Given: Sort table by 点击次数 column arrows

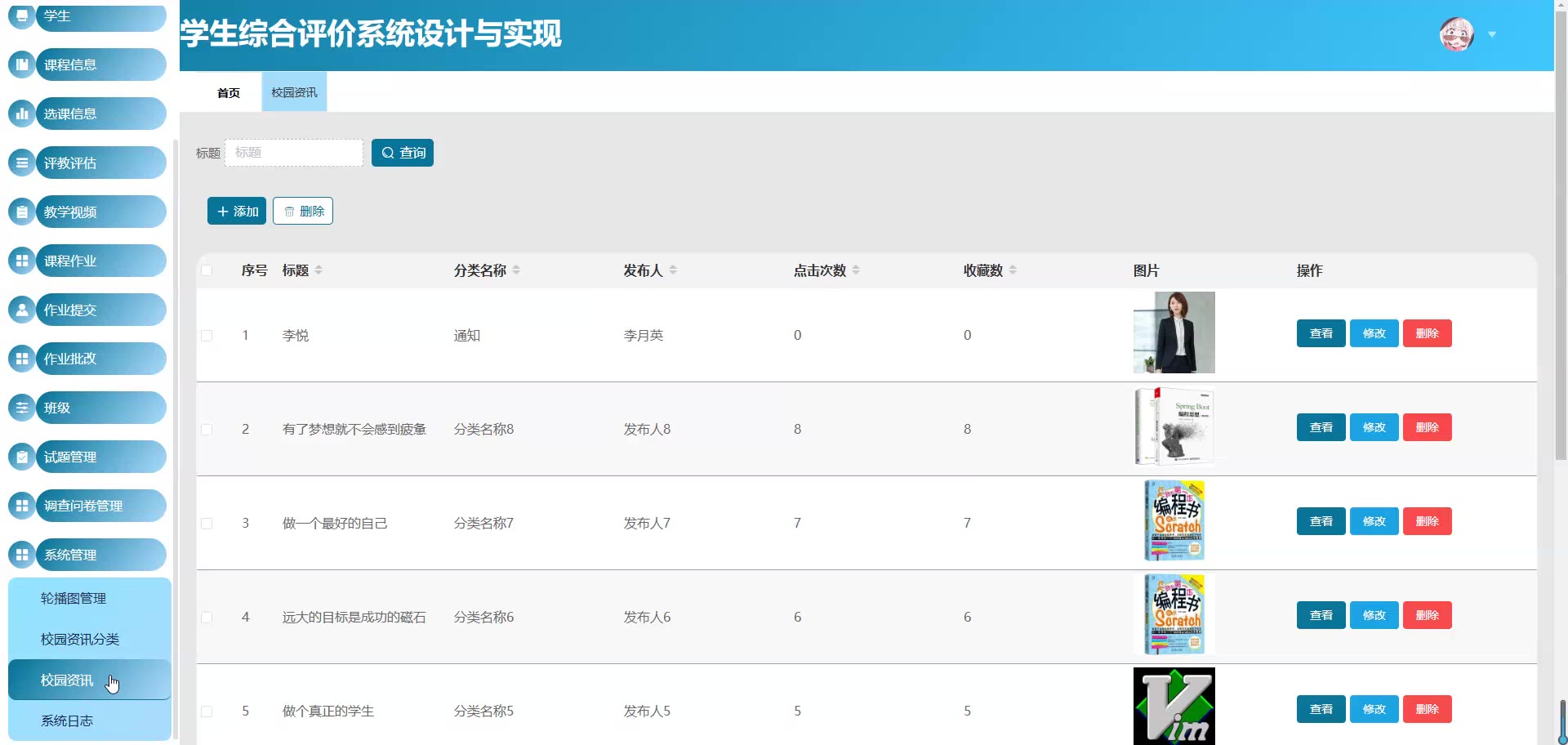Looking at the screenshot, I should [856, 270].
